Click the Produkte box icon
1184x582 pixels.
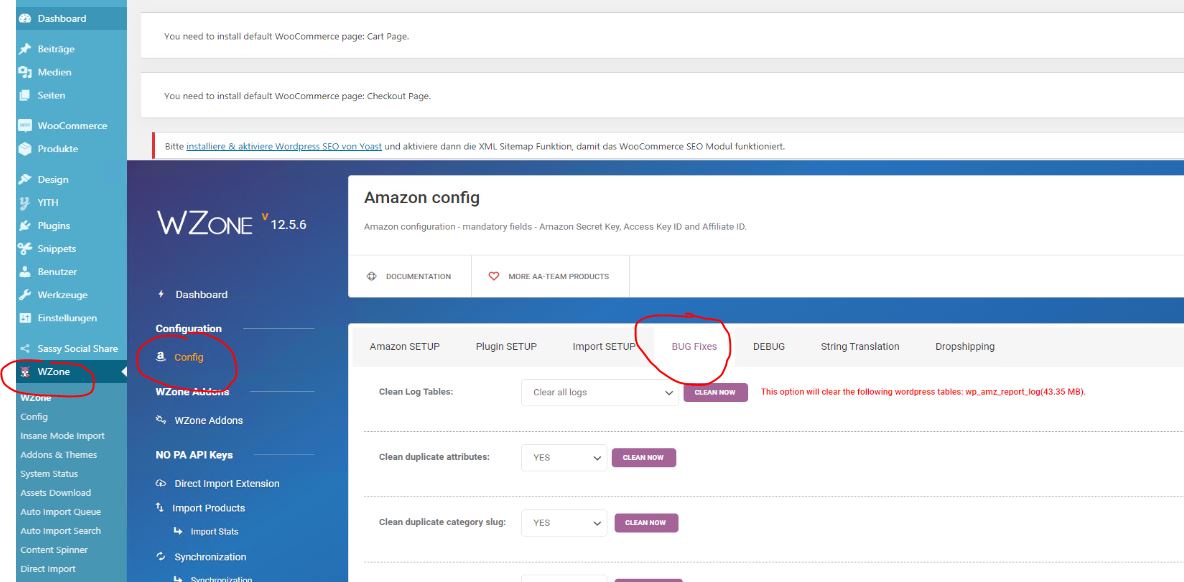25,149
